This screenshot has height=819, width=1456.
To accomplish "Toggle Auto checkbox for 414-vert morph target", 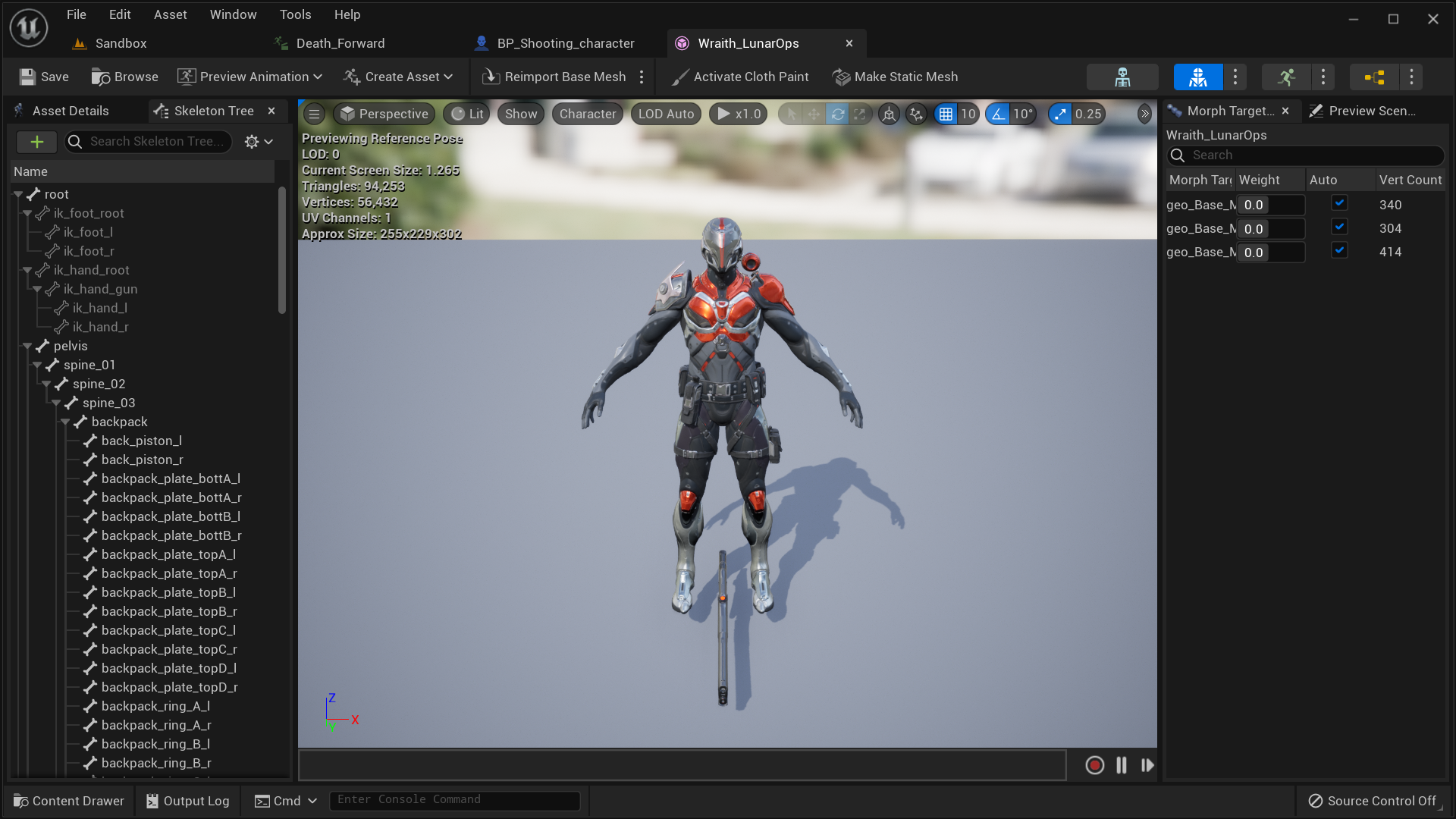I will [x=1339, y=250].
